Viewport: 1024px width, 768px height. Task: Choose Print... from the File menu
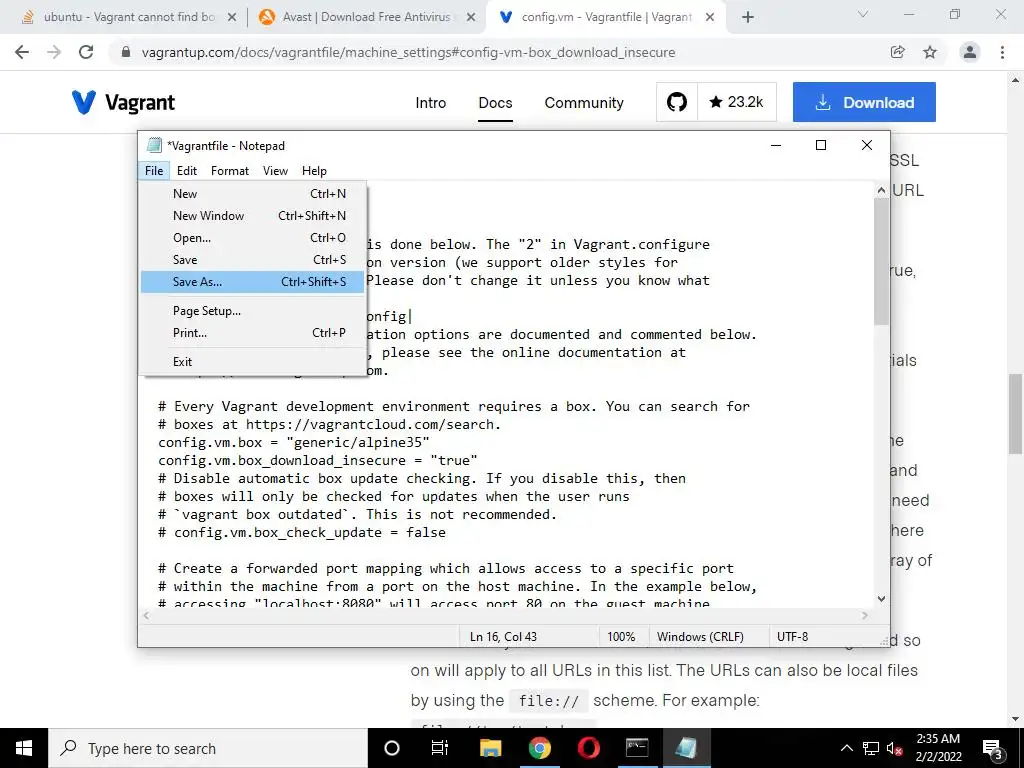click(253, 332)
